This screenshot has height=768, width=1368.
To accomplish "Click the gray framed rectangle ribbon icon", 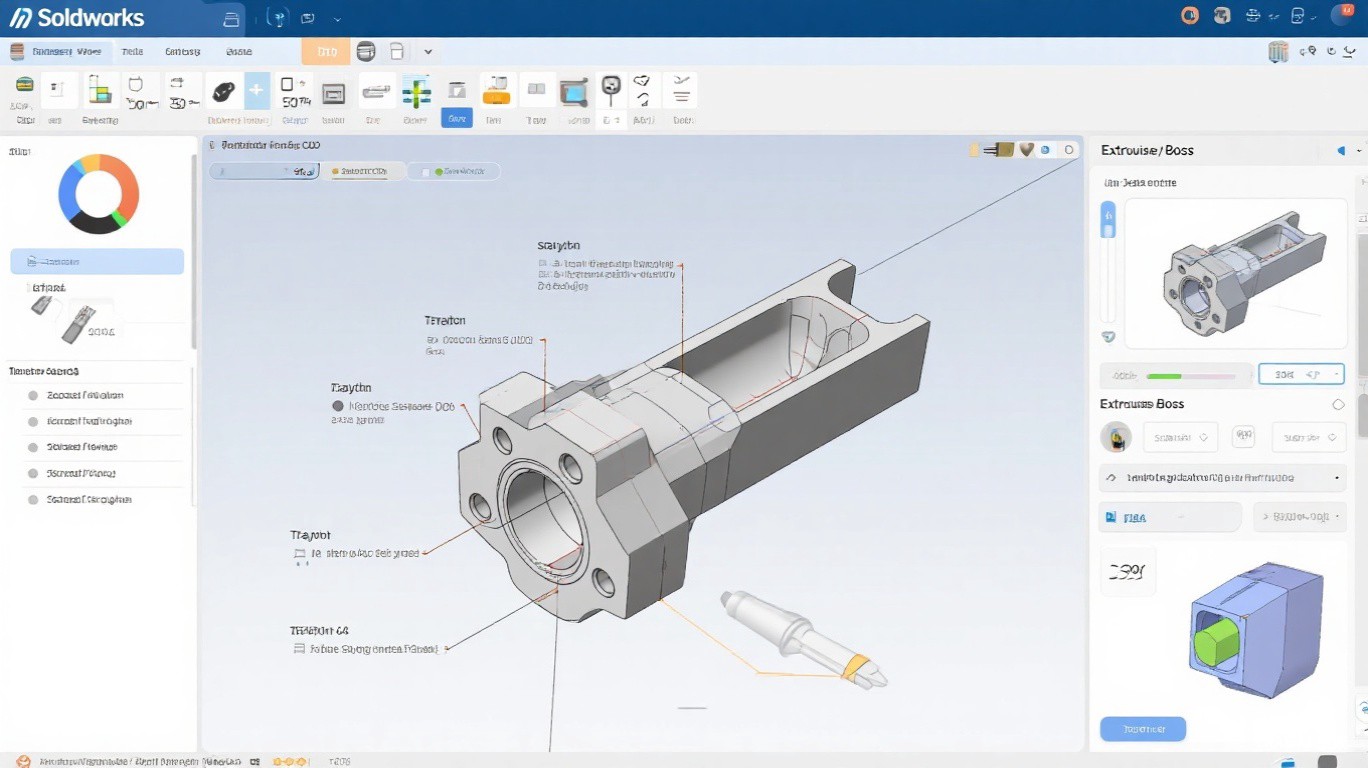I will click(x=333, y=93).
